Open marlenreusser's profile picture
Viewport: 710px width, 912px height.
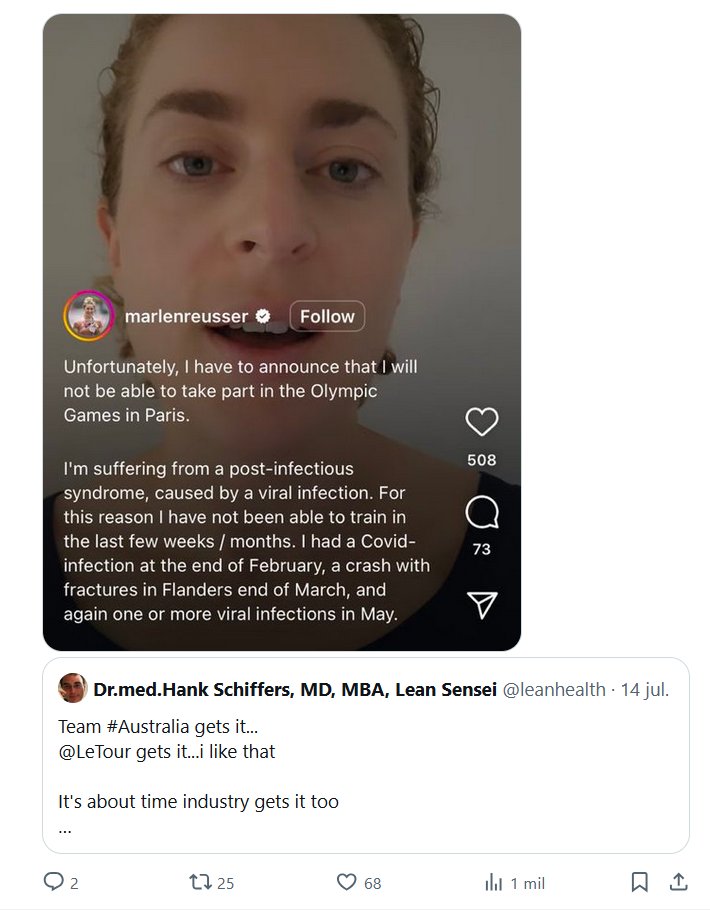click(x=88, y=317)
